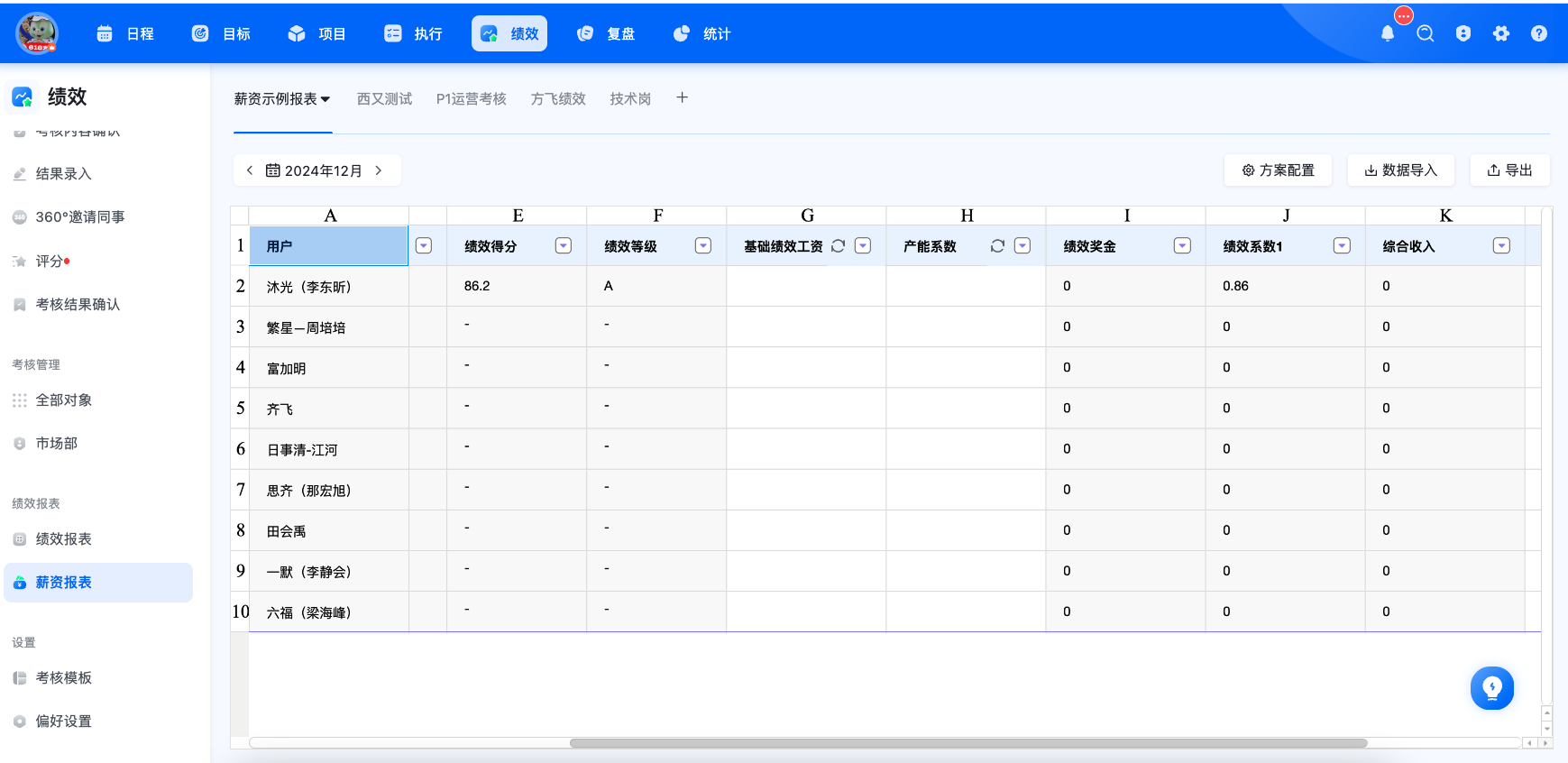Open 日程 in the top navigation

coord(125,33)
